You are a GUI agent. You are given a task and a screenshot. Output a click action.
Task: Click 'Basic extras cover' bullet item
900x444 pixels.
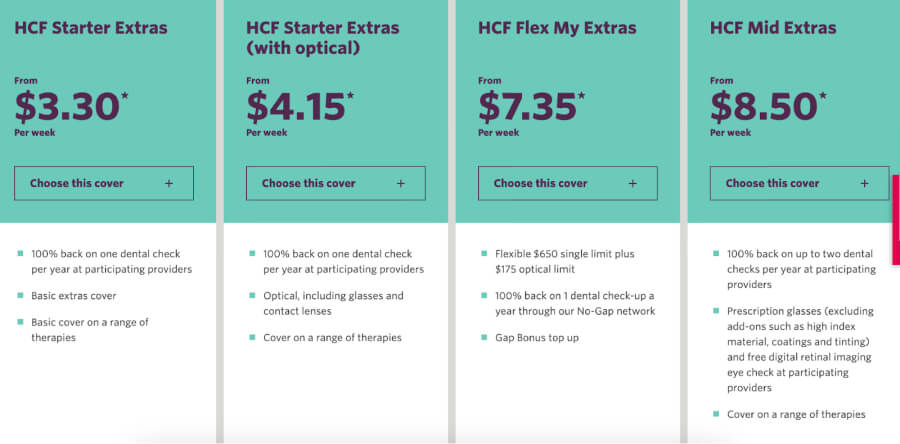73,296
